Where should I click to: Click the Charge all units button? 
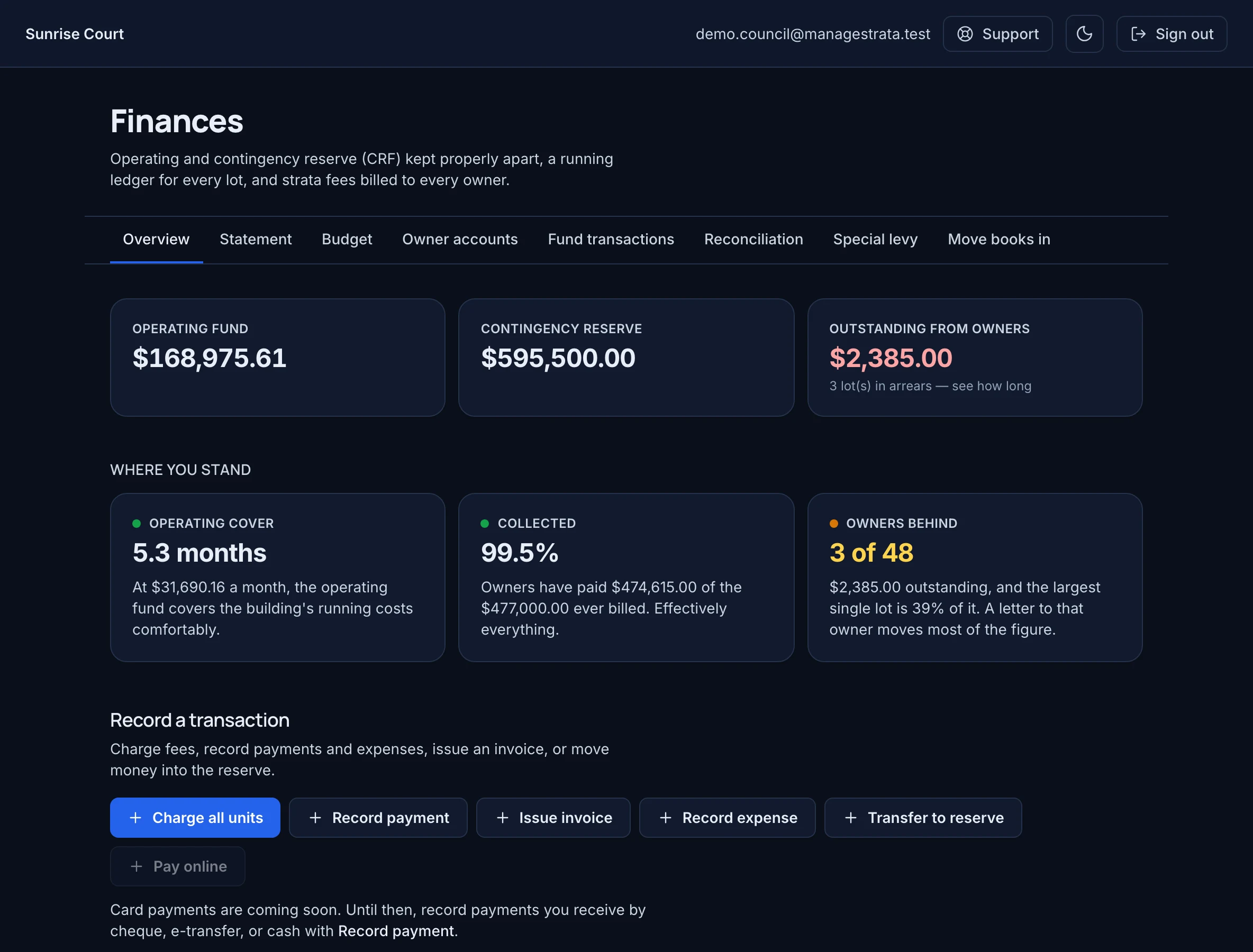click(x=195, y=818)
